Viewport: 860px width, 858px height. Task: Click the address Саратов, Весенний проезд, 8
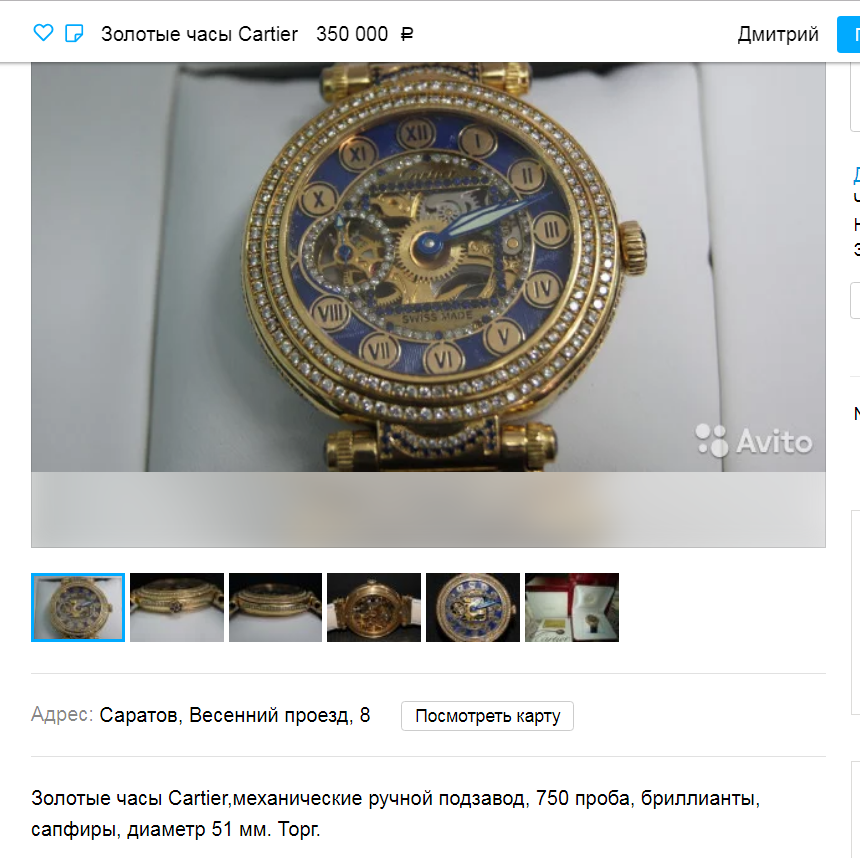235,715
